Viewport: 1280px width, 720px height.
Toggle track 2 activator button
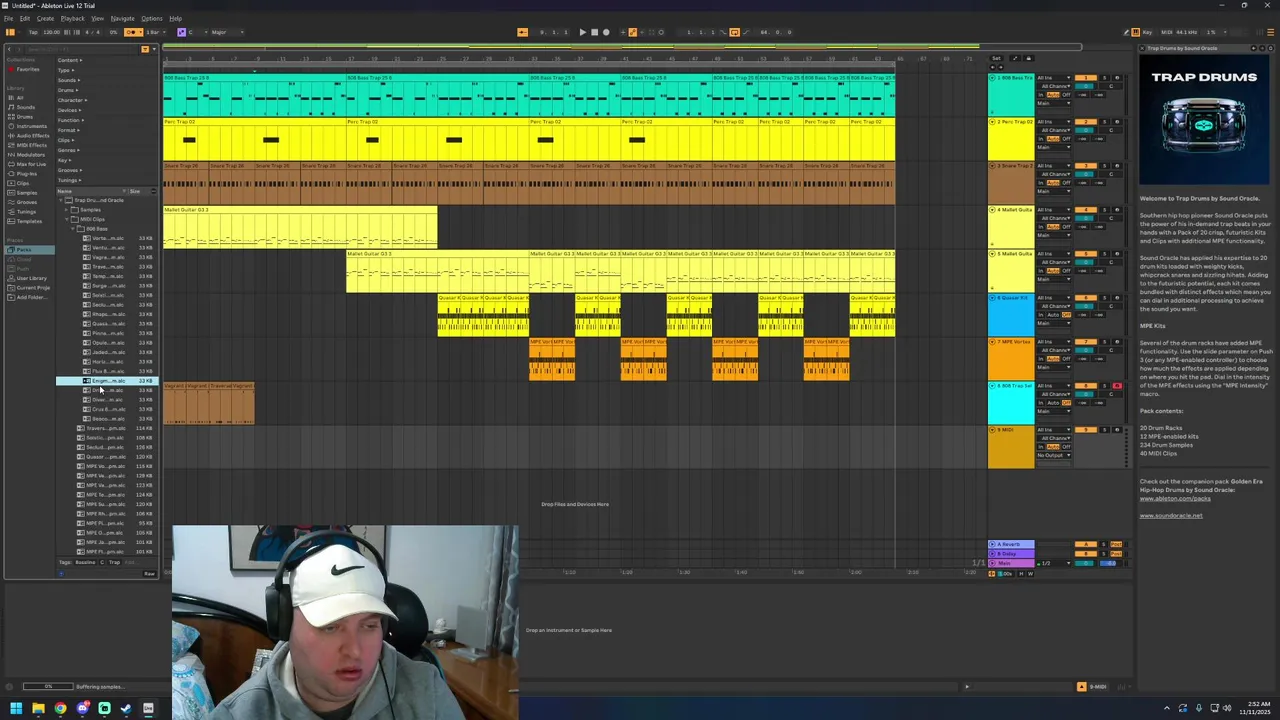point(1085,122)
